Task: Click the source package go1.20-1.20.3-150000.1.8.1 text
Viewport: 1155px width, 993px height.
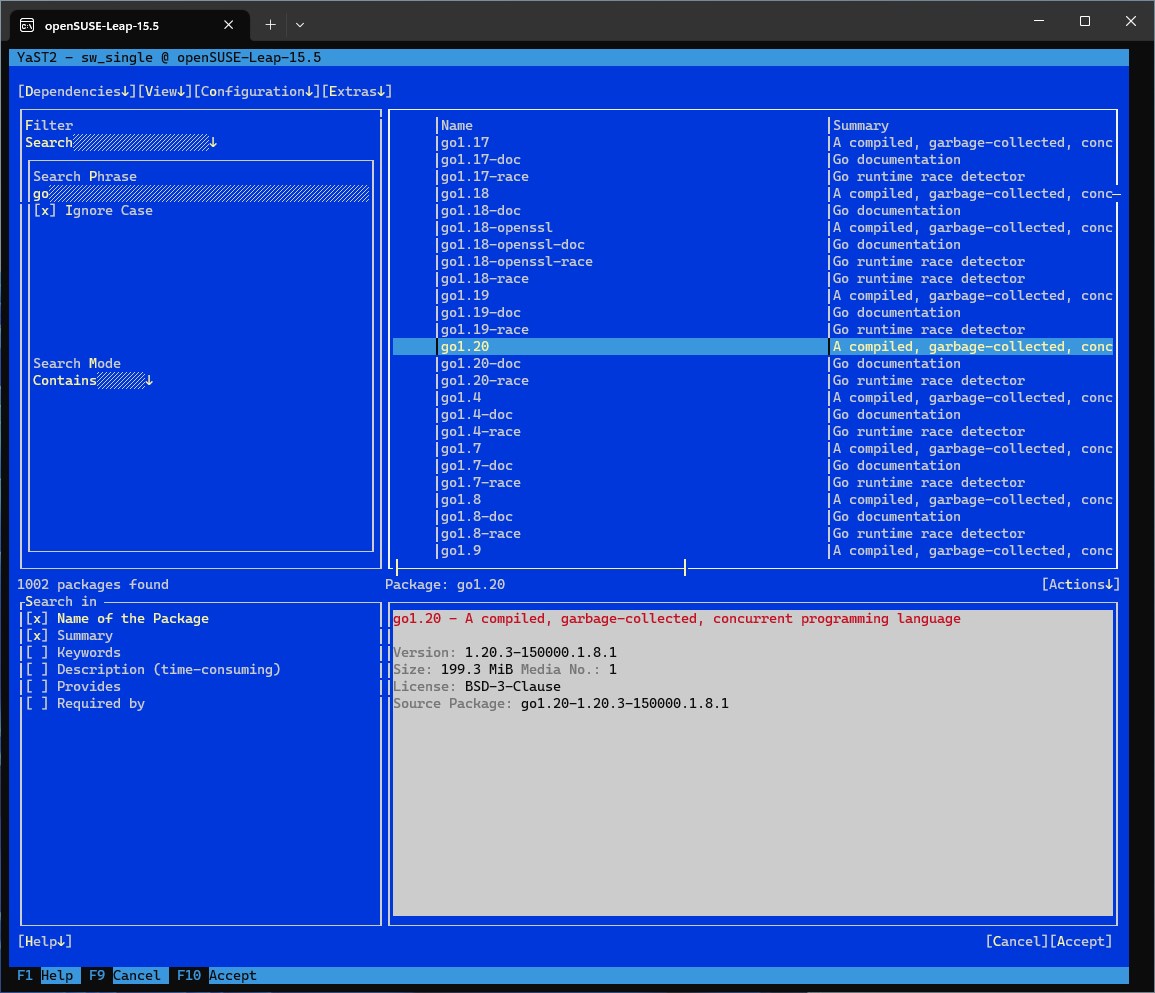Action: (625, 703)
